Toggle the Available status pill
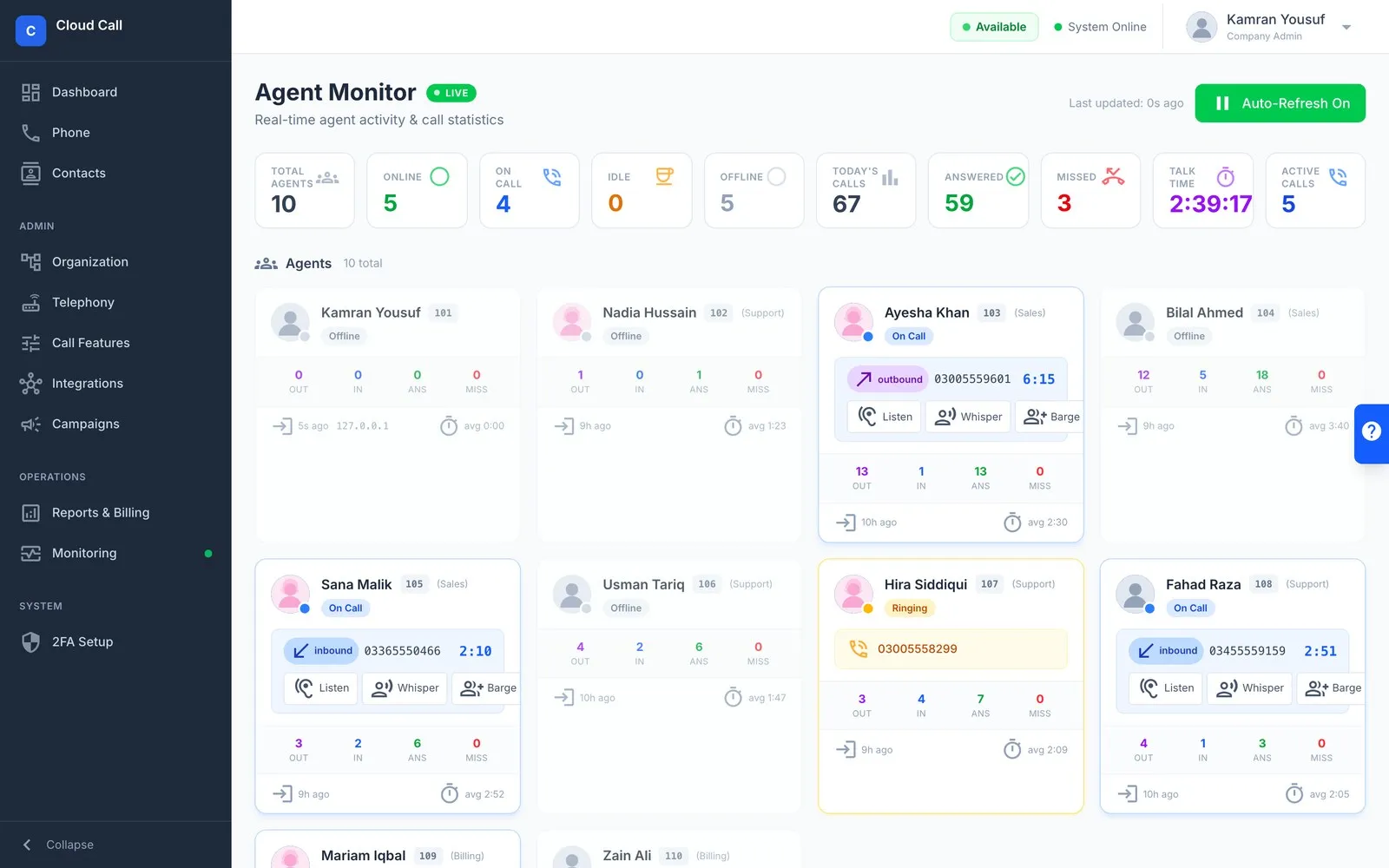Image resolution: width=1389 pixels, height=868 pixels. click(994, 27)
